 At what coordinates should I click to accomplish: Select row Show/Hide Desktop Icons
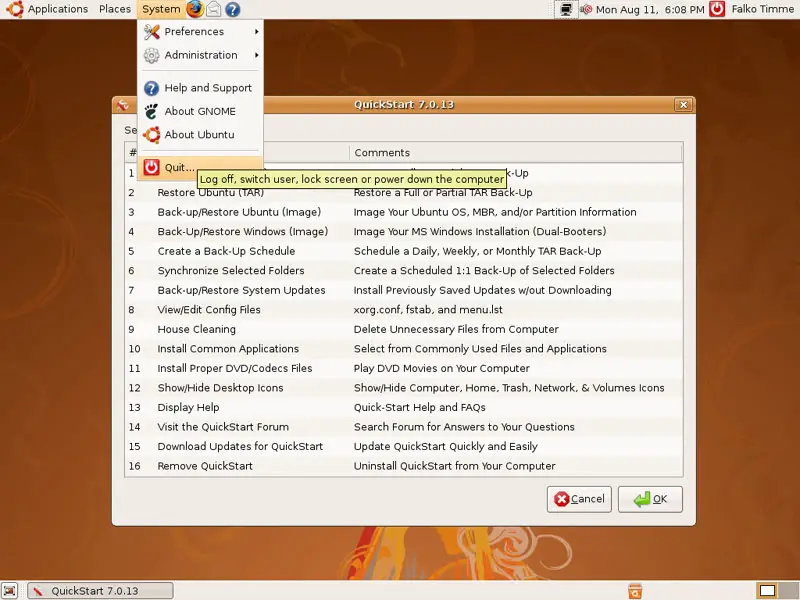(x=404, y=388)
